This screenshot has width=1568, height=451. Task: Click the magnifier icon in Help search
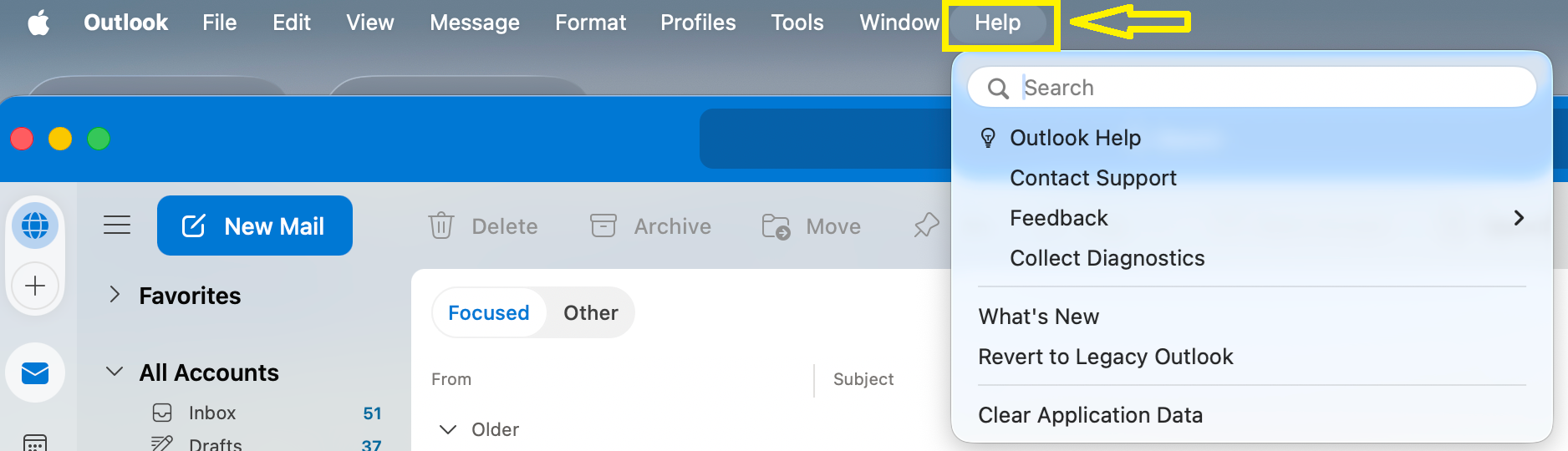click(x=998, y=88)
